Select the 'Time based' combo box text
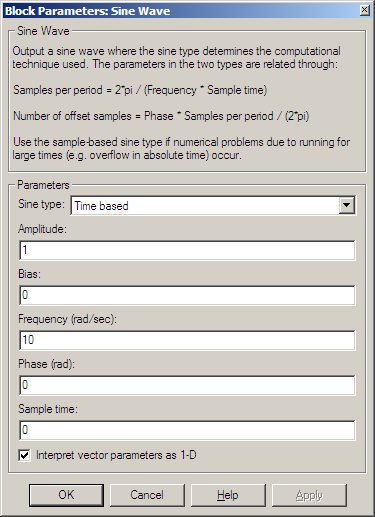The height and width of the screenshot is (517, 375). click(x=101, y=206)
